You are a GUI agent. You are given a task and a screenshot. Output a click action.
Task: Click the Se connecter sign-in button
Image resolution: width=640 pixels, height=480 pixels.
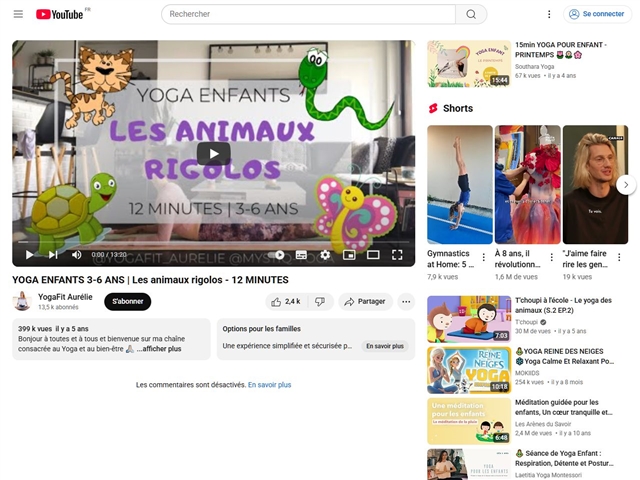[x=597, y=14]
